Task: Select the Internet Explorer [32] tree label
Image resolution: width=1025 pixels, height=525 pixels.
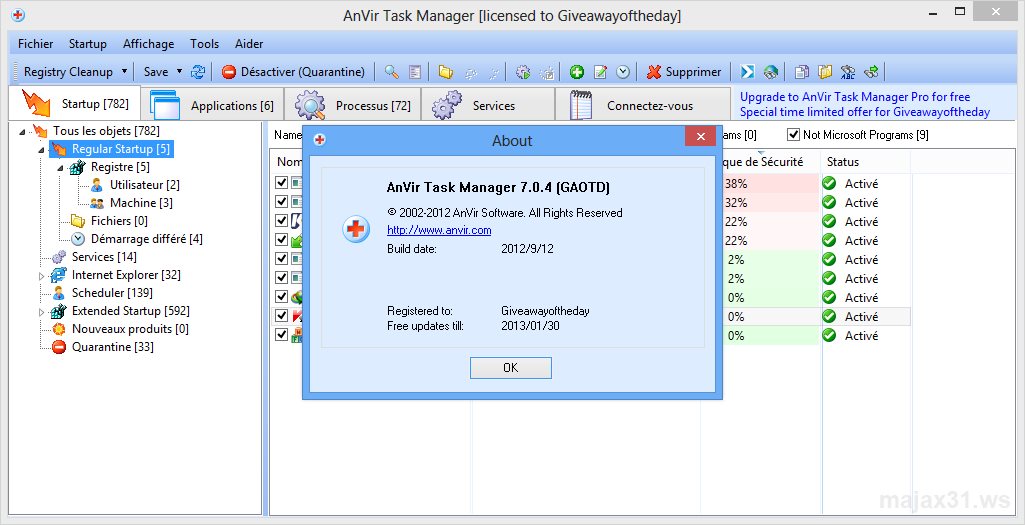Action: click(126, 275)
